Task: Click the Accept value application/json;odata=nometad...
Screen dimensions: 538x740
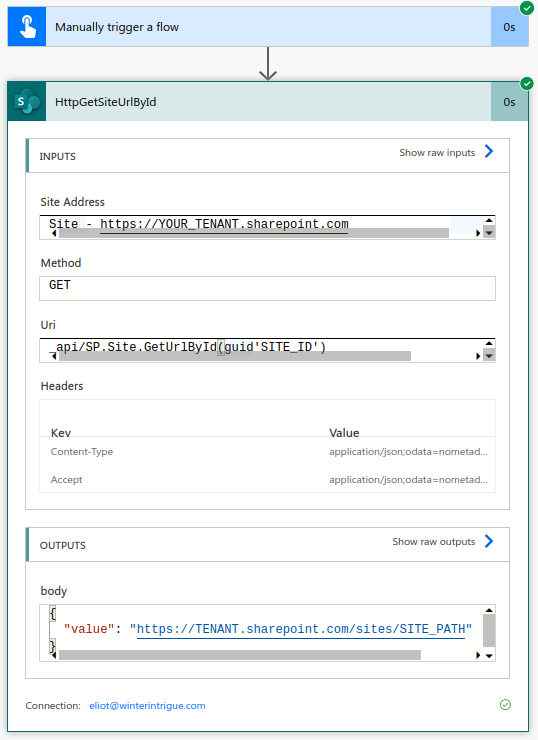Action: [x=408, y=479]
